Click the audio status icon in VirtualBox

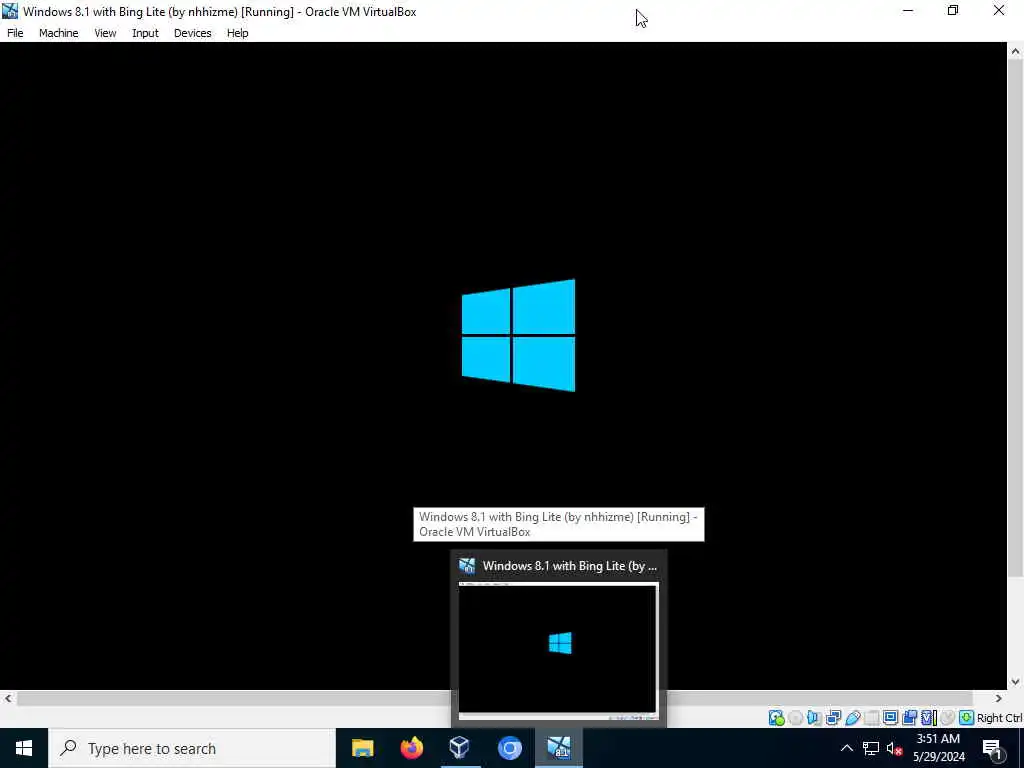(x=814, y=718)
